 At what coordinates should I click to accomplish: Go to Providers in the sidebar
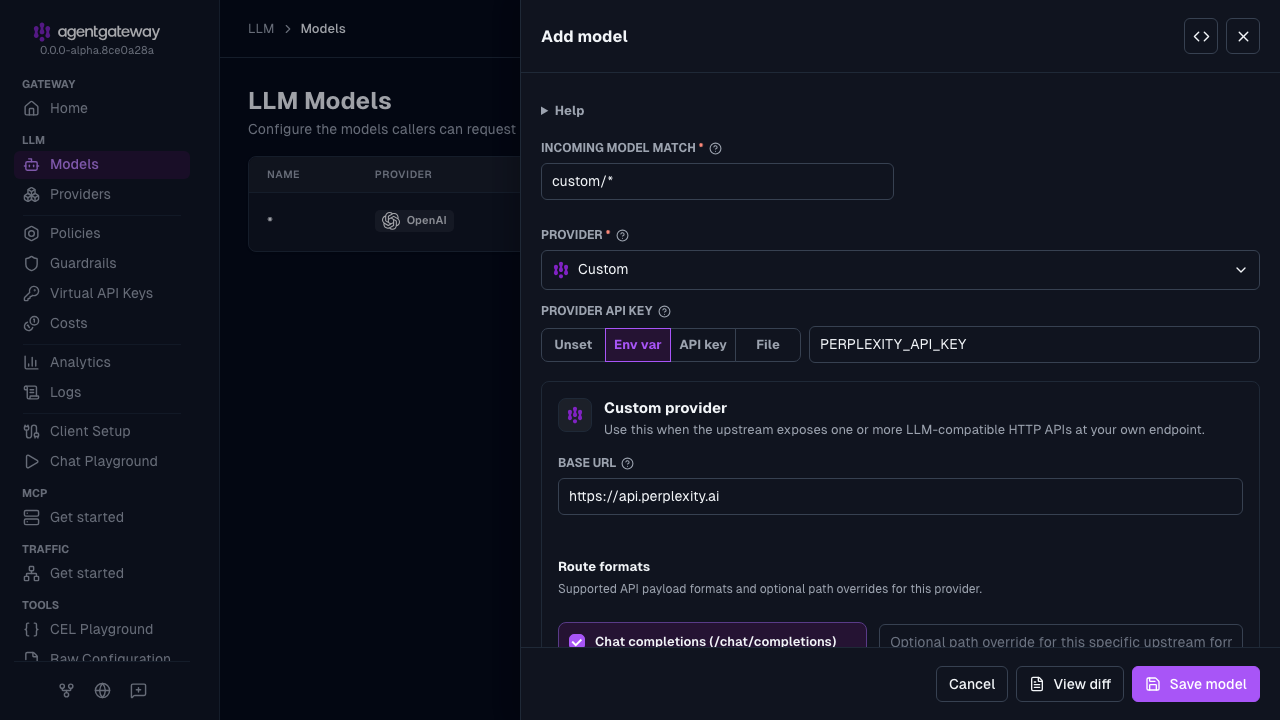click(x=102, y=194)
